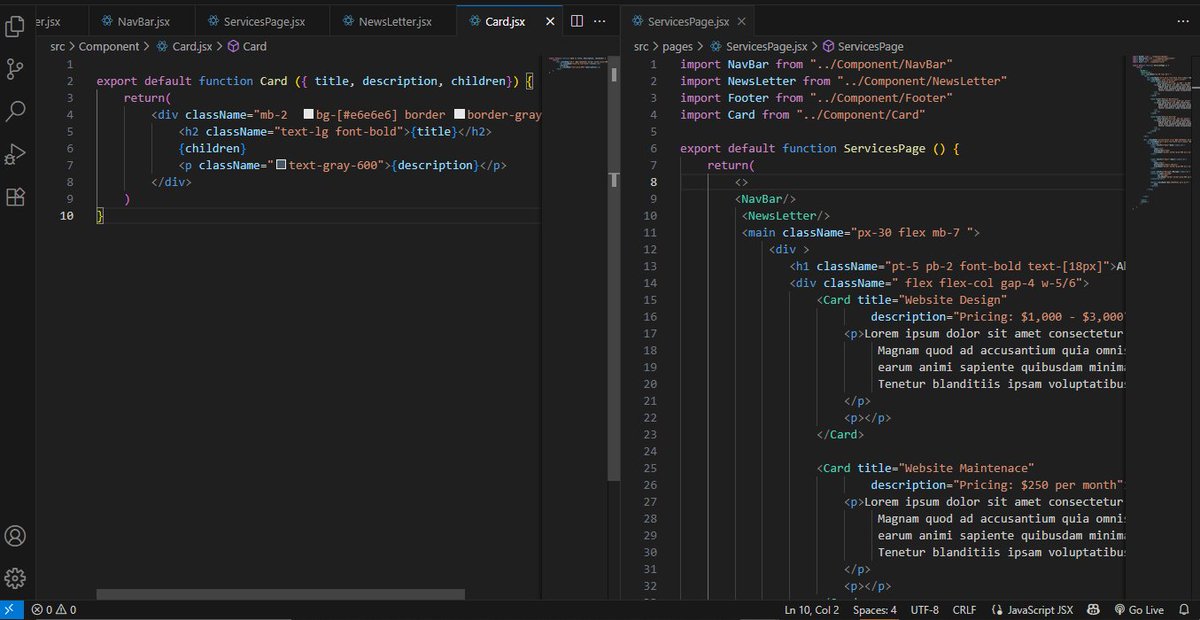
Task: Click '"Website Design"' title string
Action: [x=953, y=300]
